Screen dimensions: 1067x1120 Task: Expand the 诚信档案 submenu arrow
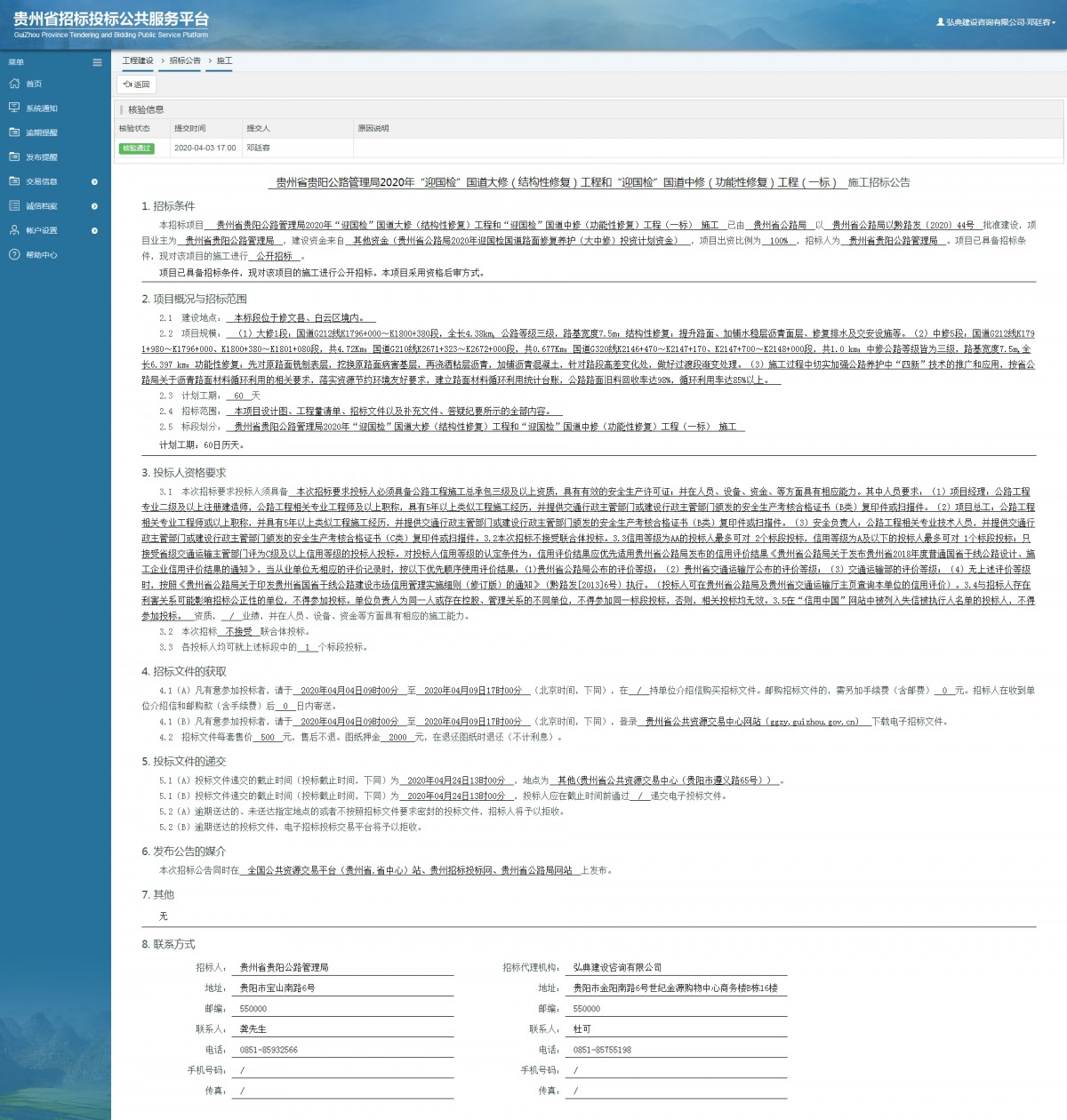[94, 206]
